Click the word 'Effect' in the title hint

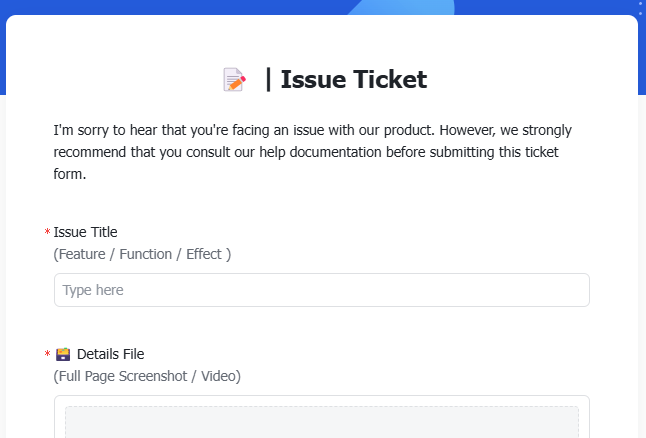(204, 254)
